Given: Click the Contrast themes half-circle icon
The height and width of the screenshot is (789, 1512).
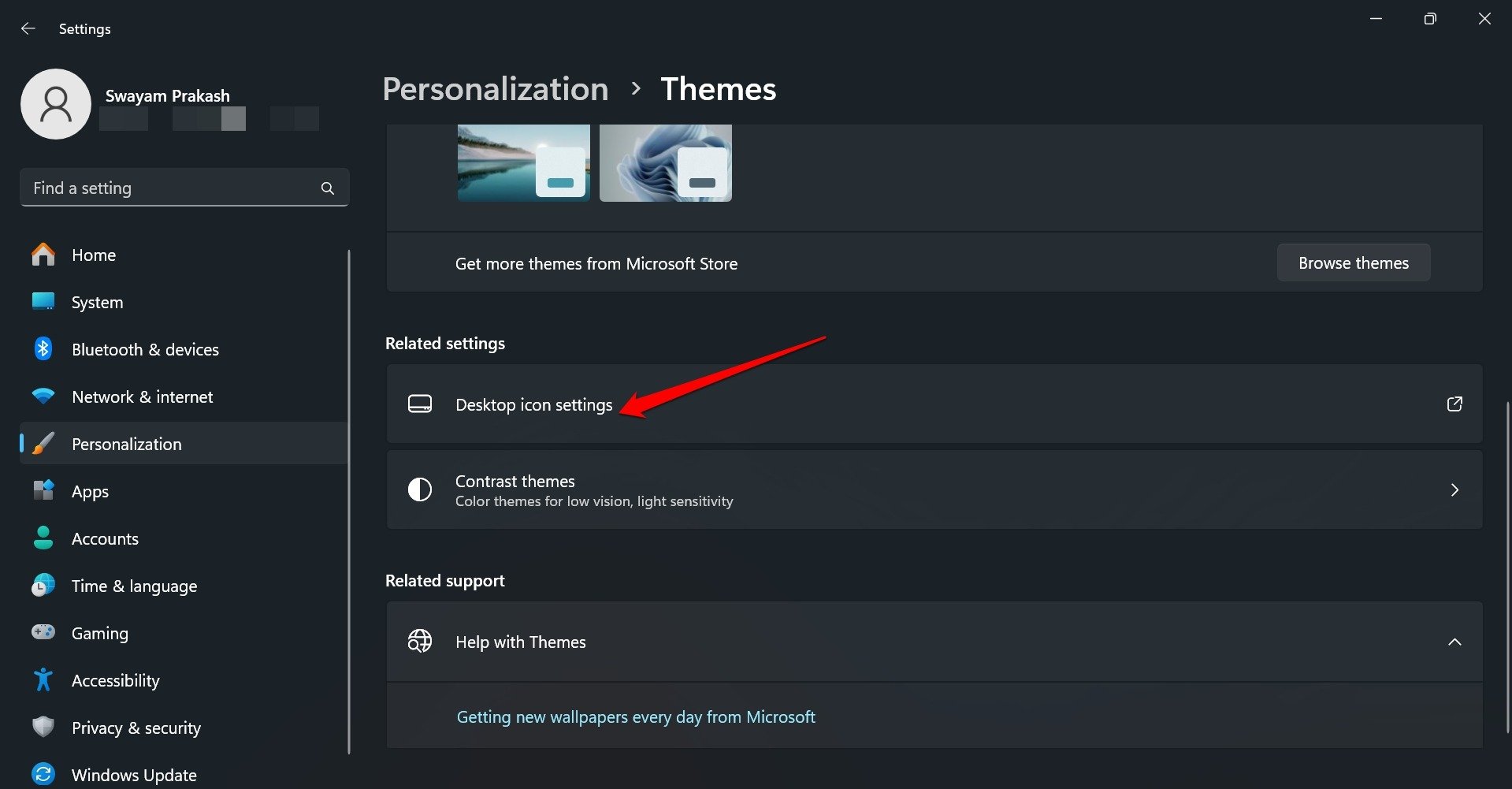Looking at the screenshot, I should coord(420,489).
